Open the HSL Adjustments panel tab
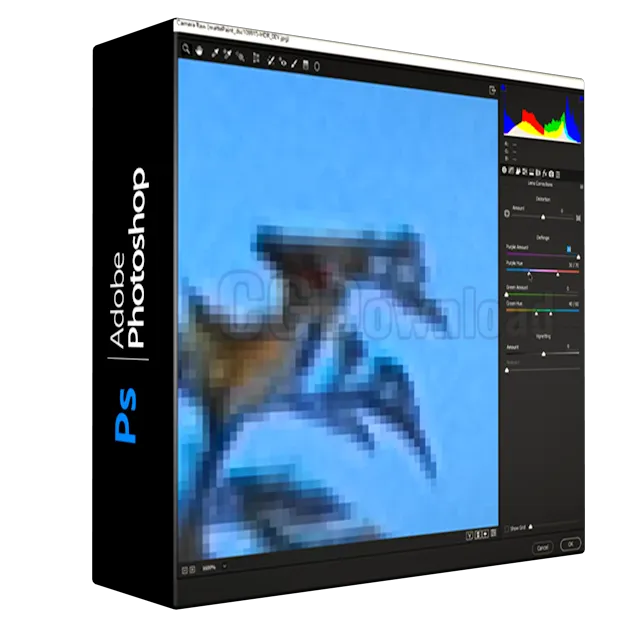This screenshot has height=630, width=630. [525, 172]
